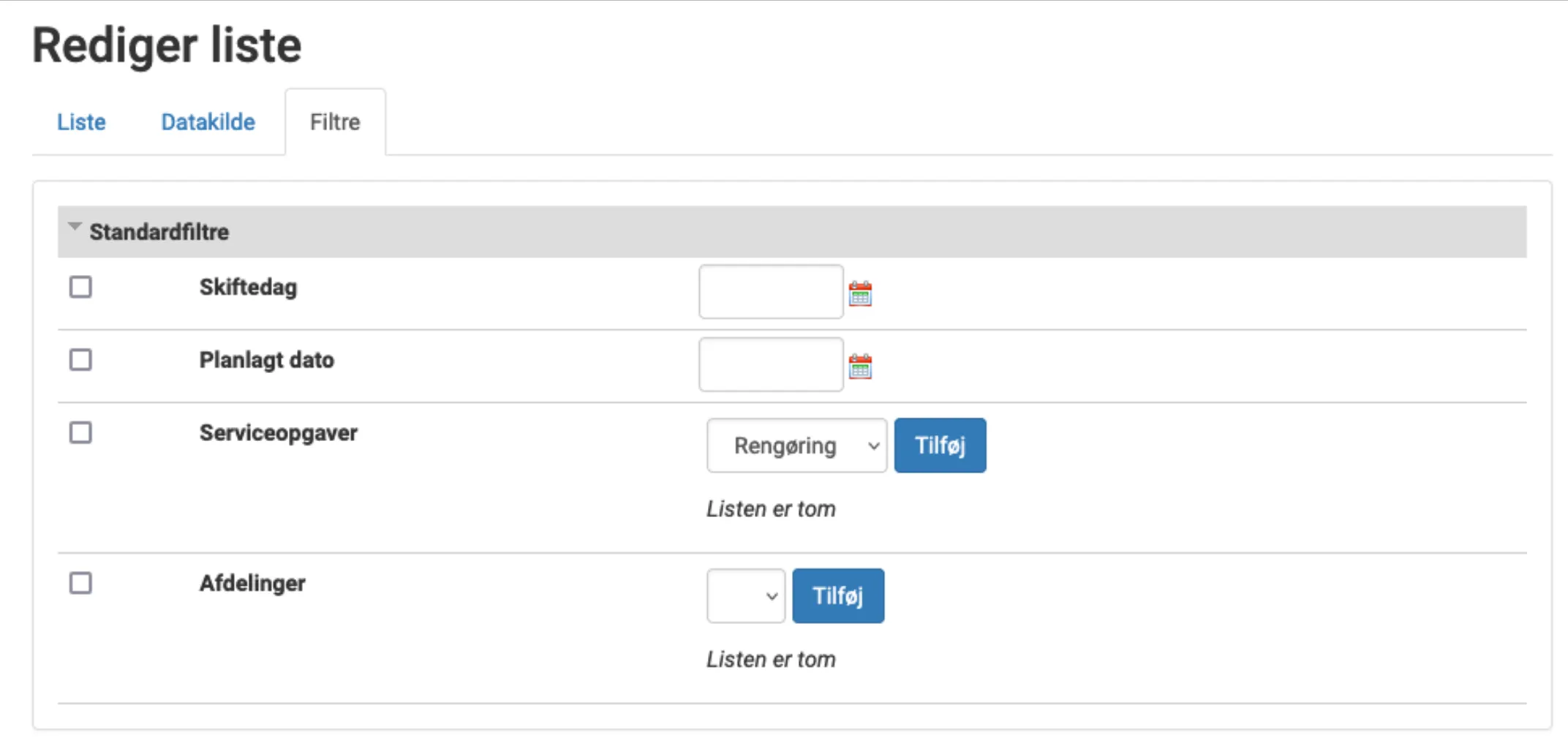Click the Planlagt dato label text
Screen dimensions: 1568x746
[x=266, y=360]
